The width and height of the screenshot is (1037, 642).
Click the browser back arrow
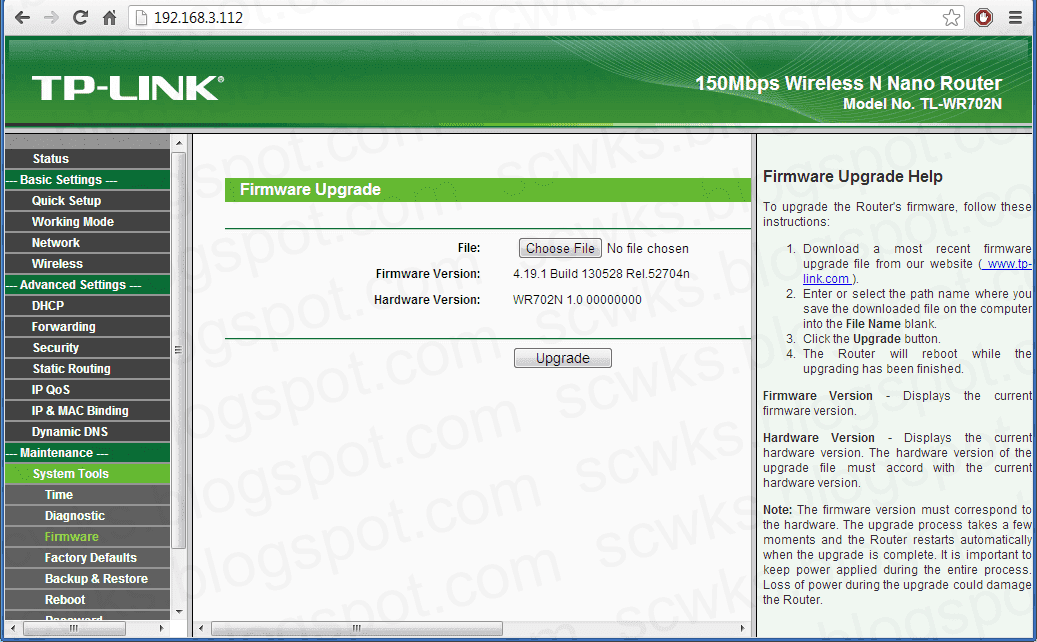pos(21,17)
